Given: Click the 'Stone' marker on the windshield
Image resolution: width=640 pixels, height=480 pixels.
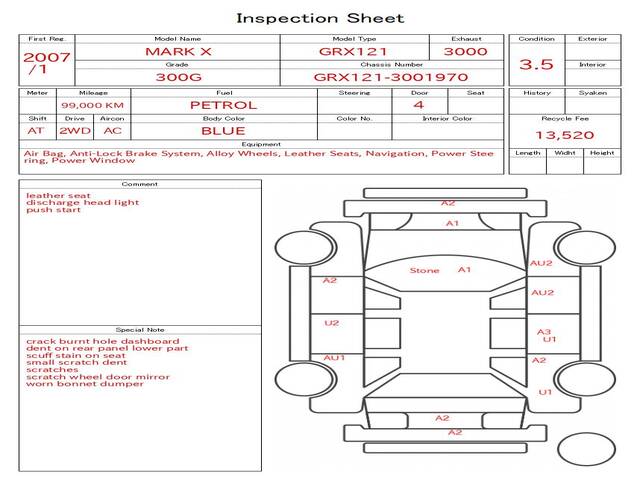Looking at the screenshot, I should pos(424,271).
